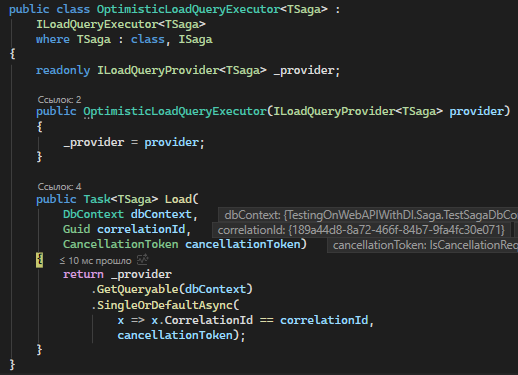Image resolution: width=518 pixels, height=375 pixels.
Task: Click the Load method name
Action: (x=178, y=199)
